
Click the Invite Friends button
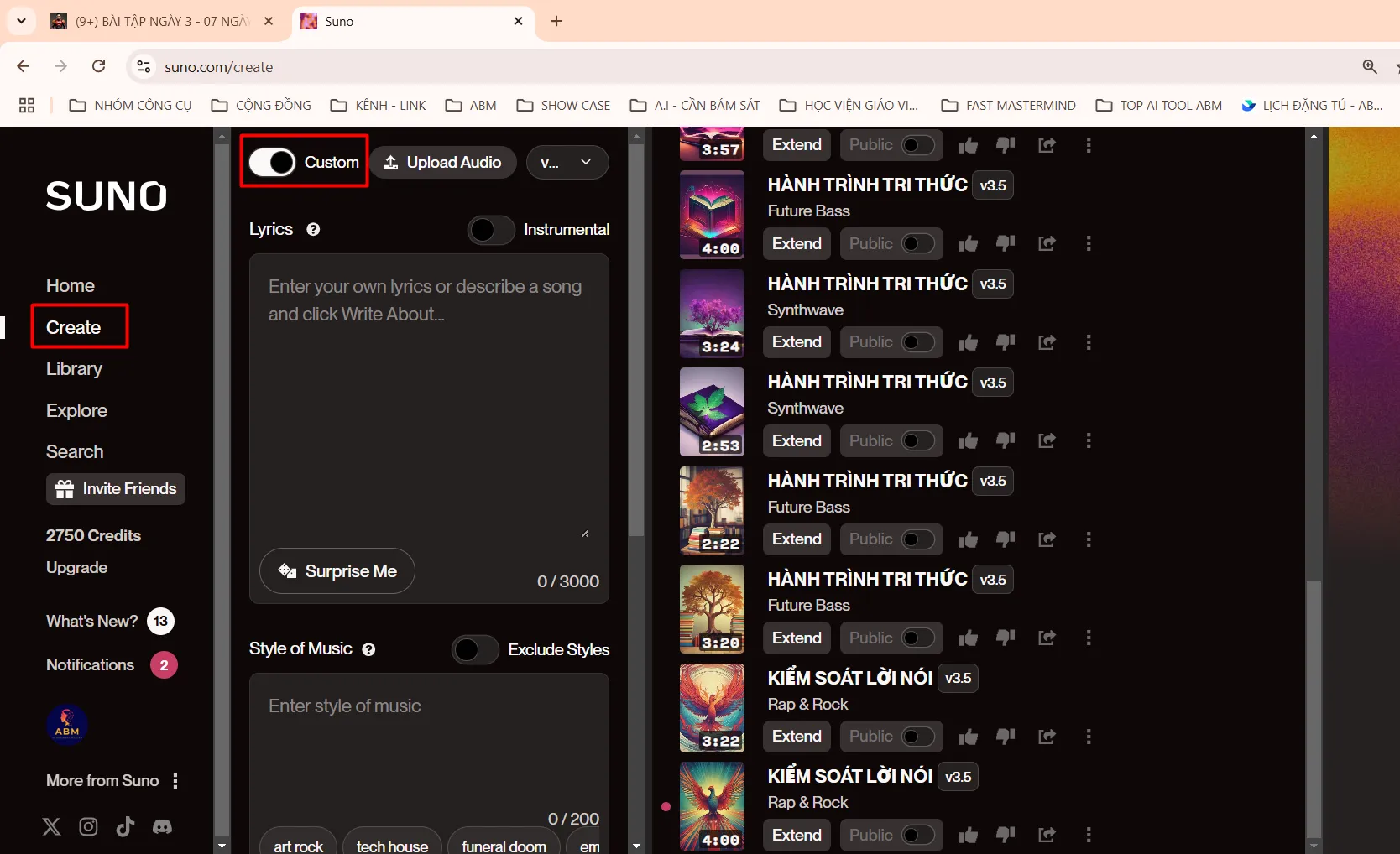pos(116,489)
